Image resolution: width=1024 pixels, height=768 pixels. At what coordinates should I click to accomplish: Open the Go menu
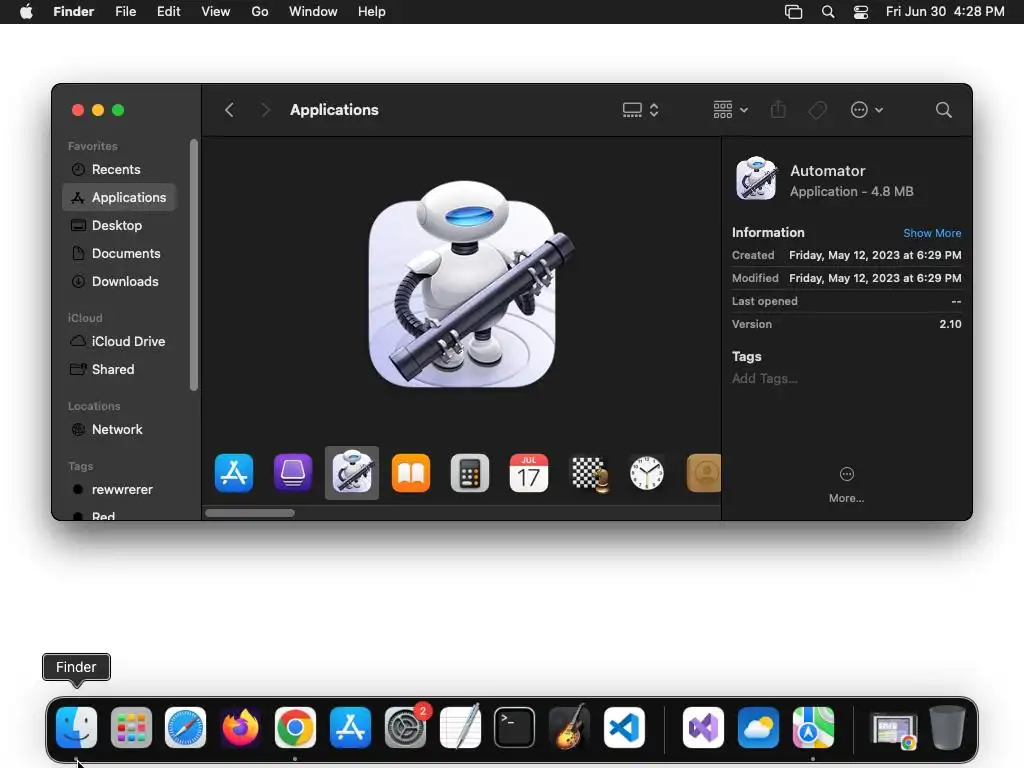point(260,12)
